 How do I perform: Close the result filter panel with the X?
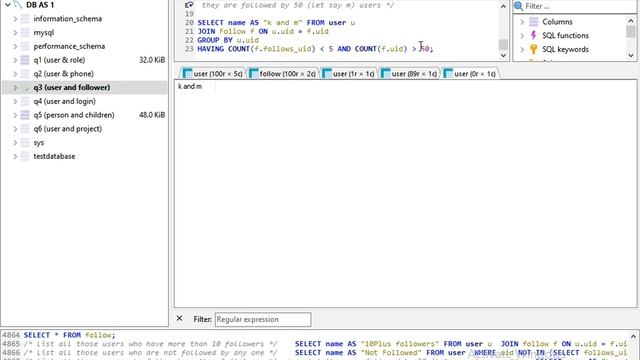(179, 318)
